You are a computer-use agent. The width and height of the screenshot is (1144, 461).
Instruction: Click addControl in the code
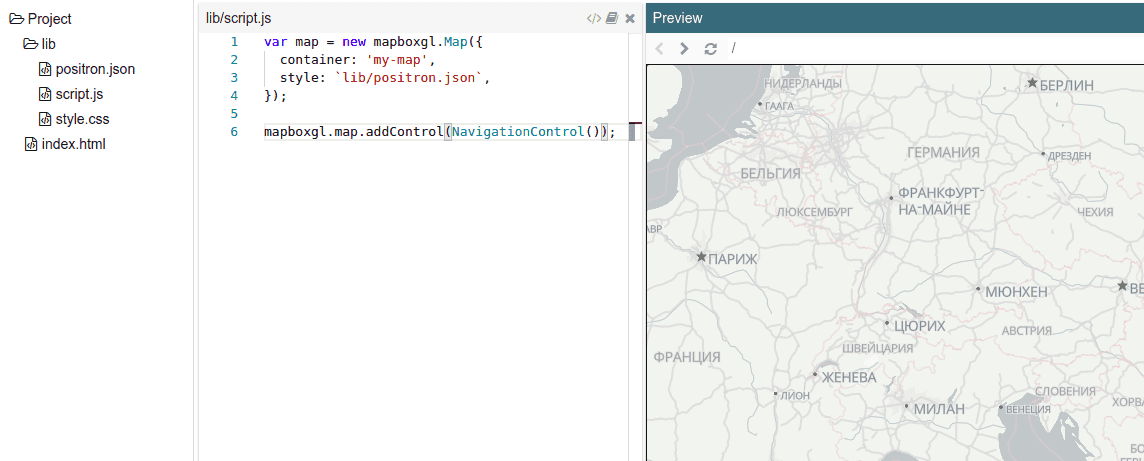404,132
